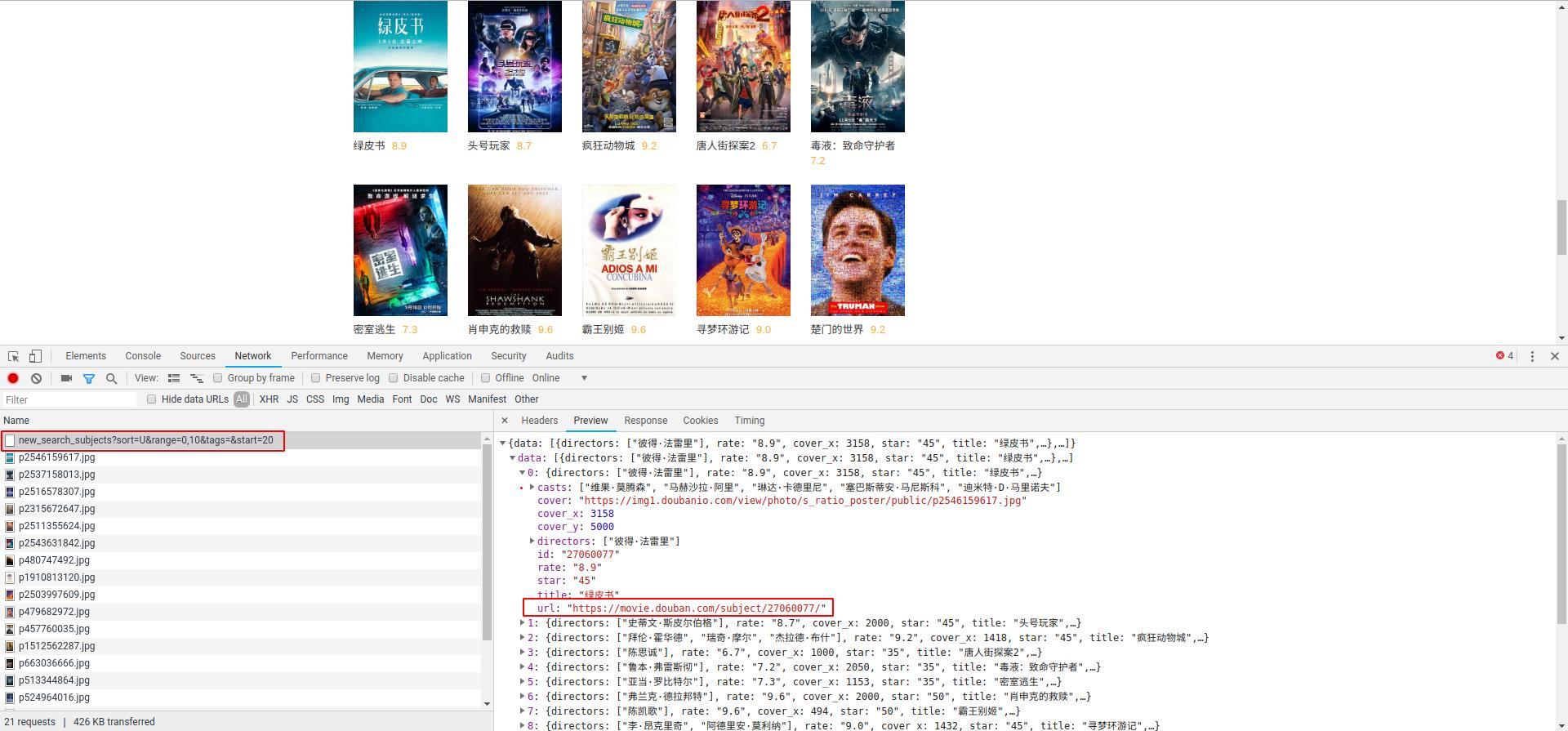Screen dimensions: 1568x731
Task: Open the 肖申克的救赎 movie link
Action: [x=500, y=330]
